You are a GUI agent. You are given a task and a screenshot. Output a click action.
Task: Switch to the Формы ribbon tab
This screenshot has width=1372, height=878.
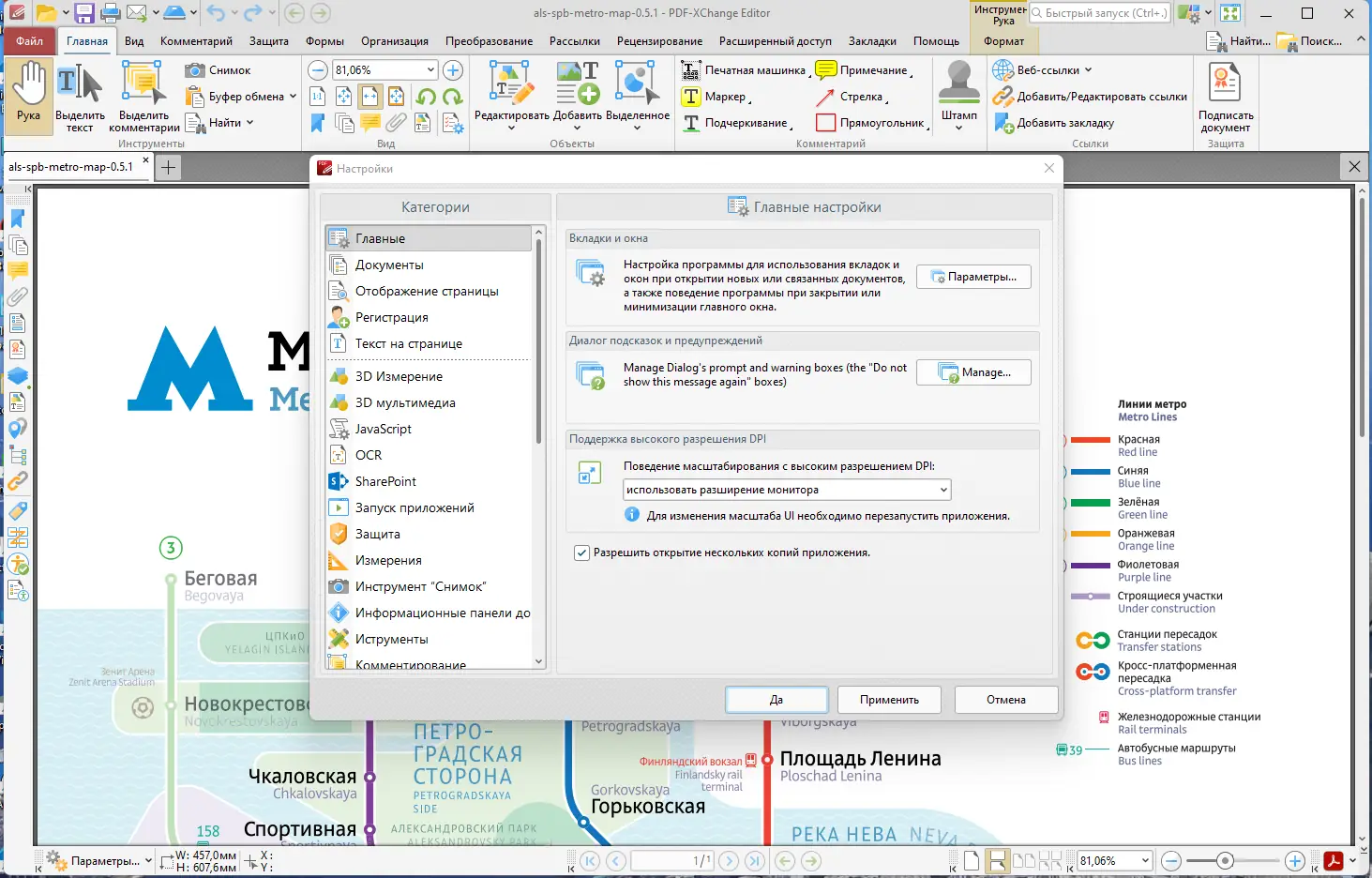pos(324,41)
